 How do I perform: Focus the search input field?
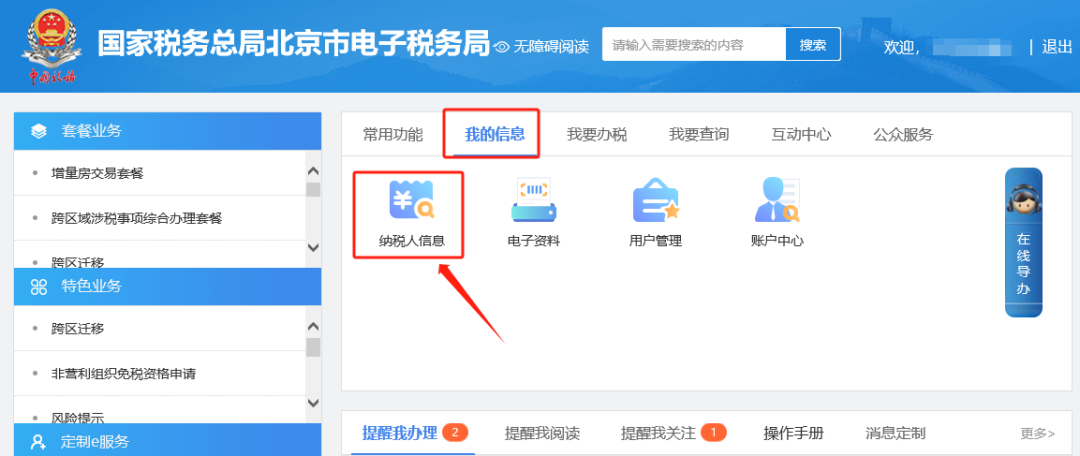[x=694, y=45]
